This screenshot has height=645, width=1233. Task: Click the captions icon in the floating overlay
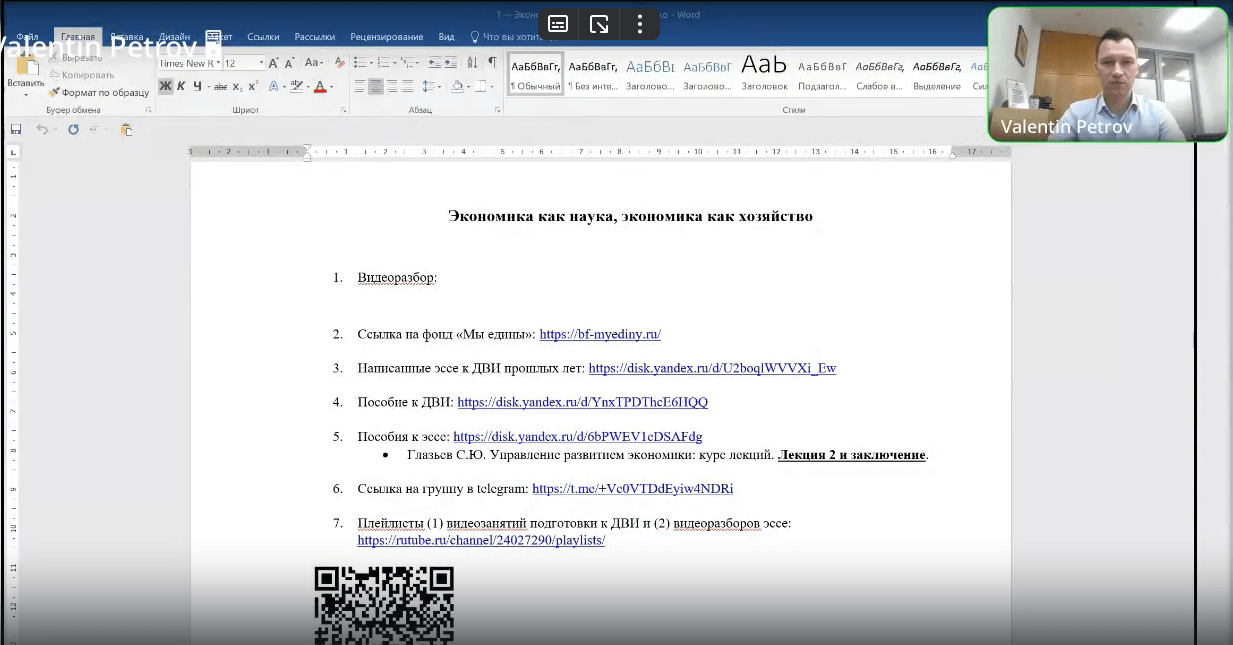(558, 24)
